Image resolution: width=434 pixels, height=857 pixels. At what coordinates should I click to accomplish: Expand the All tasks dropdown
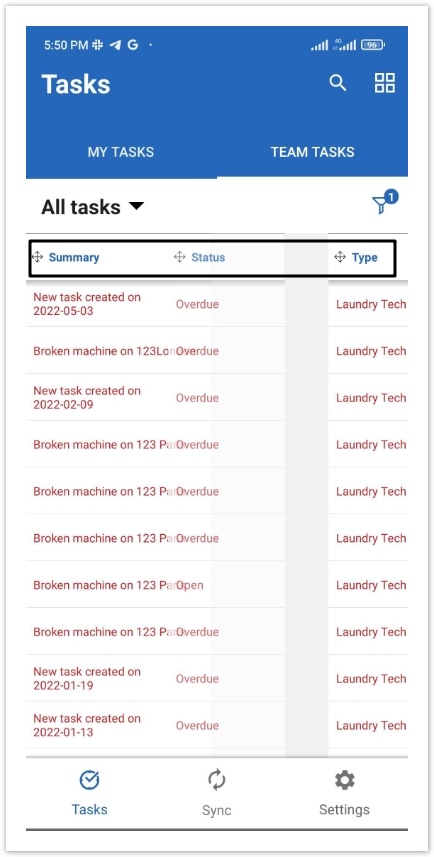click(93, 207)
